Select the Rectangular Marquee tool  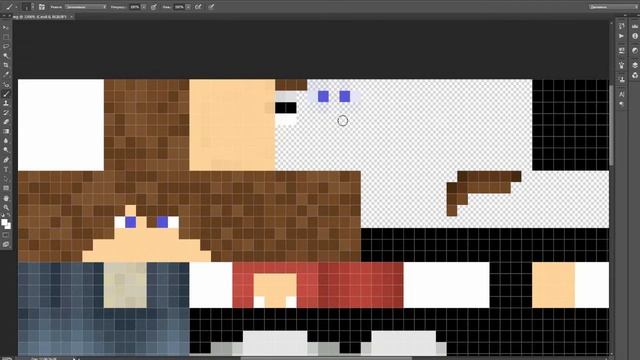[x=6, y=37]
